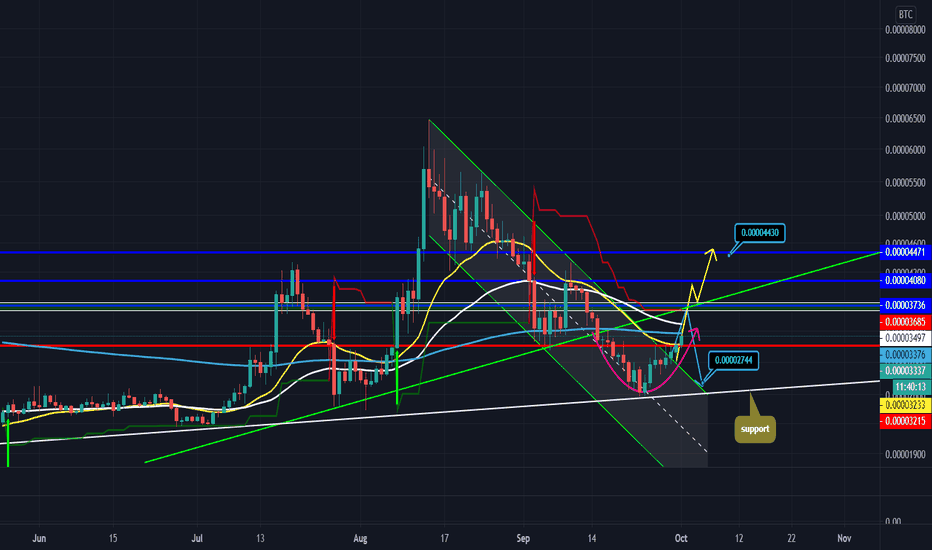This screenshot has height=550, width=932.
Task: Click the green 0.00003337 current price label
Action: coord(905,370)
